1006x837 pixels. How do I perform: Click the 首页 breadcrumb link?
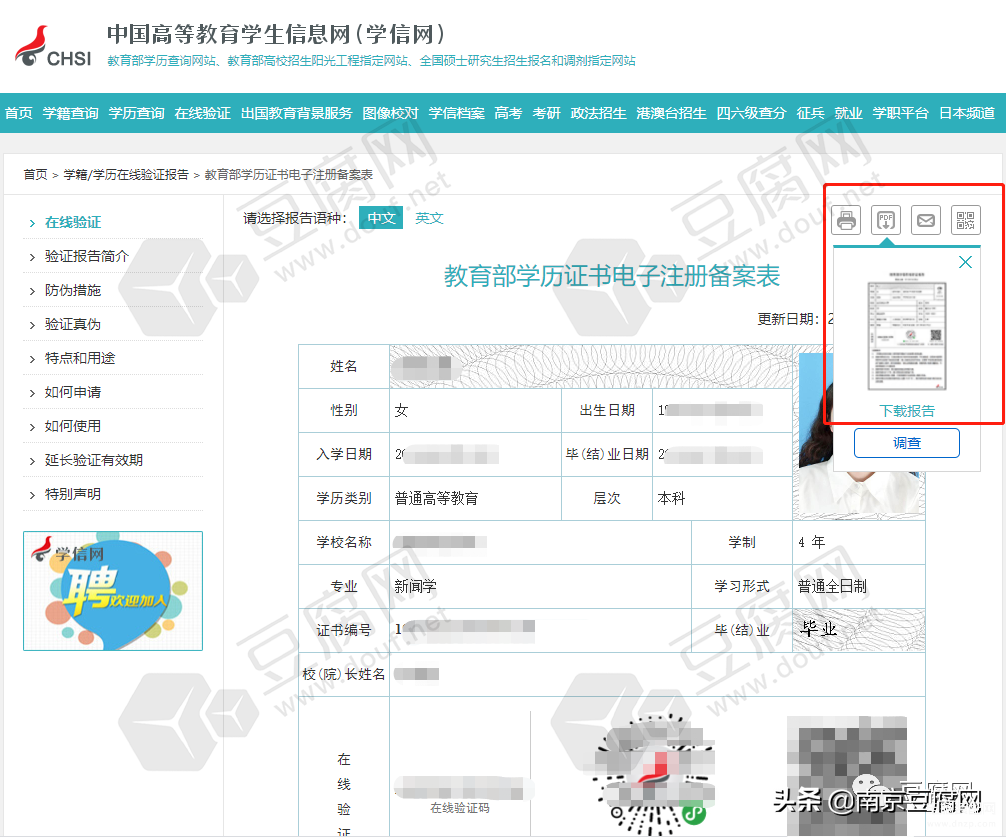pyautogui.click(x=35, y=174)
